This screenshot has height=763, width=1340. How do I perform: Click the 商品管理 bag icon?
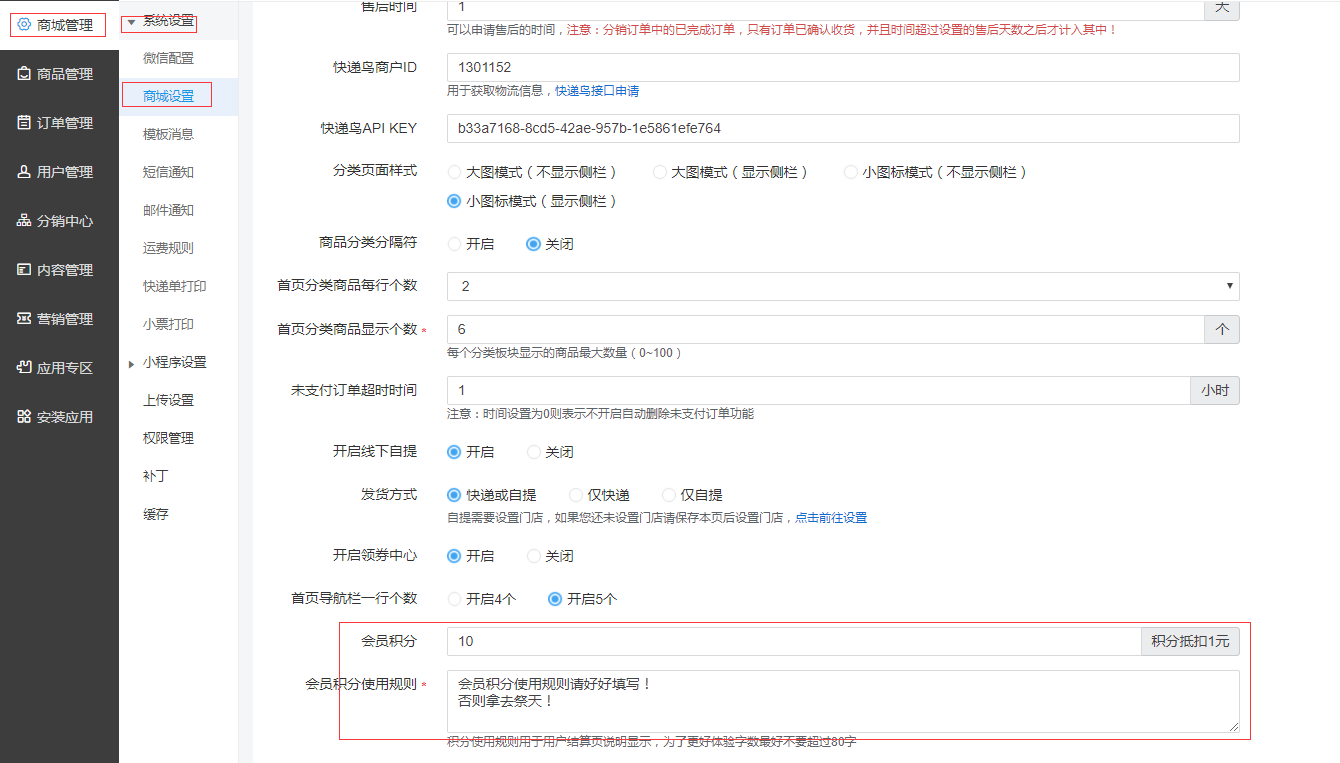[x=24, y=74]
